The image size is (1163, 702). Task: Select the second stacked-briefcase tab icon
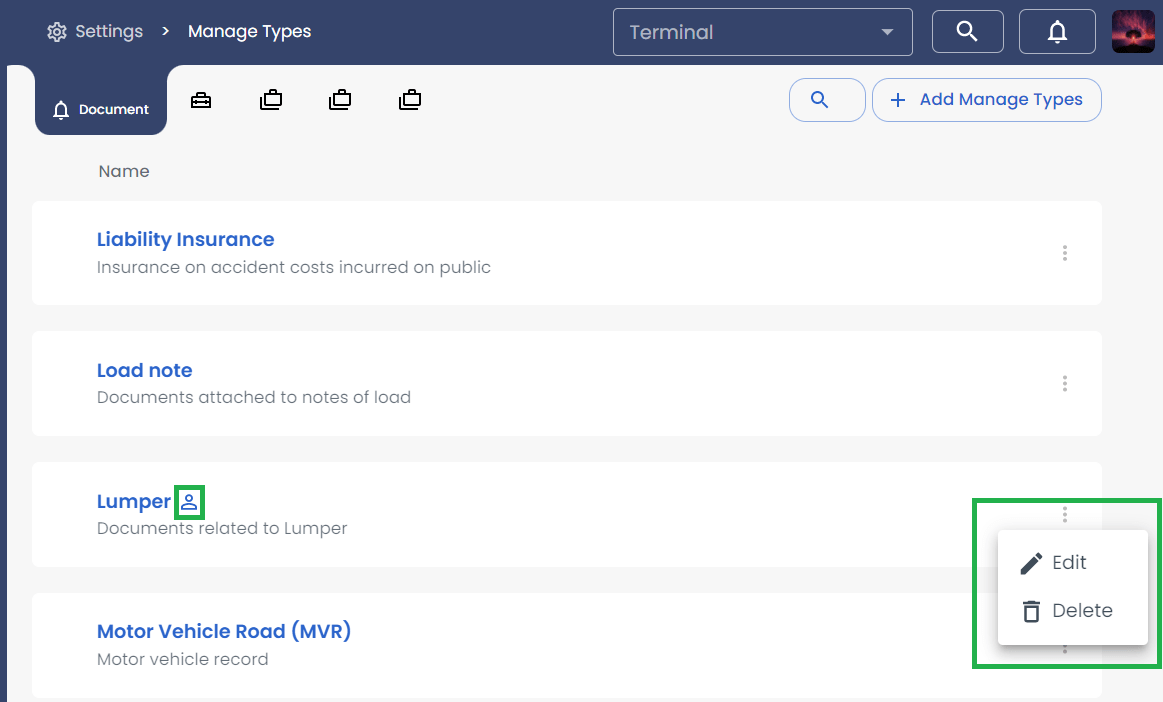tap(340, 99)
